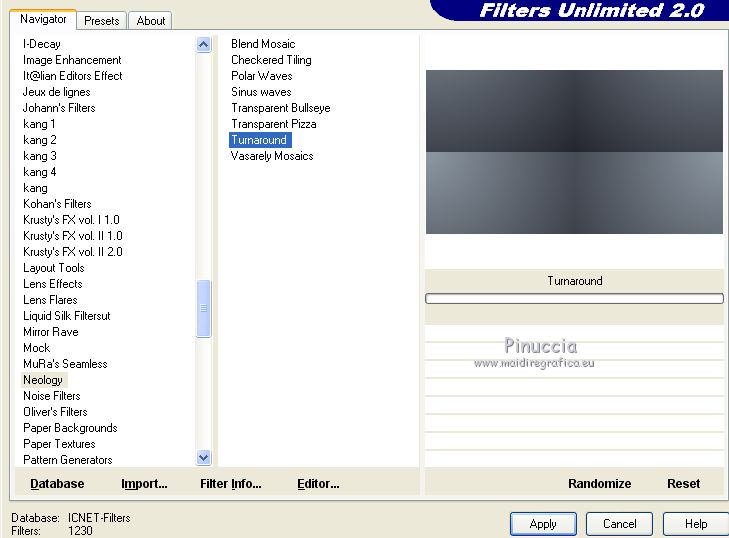Screen dimensions: 729x538
Task: Select kang 4 category
Action: pyautogui.click(x=40, y=172)
